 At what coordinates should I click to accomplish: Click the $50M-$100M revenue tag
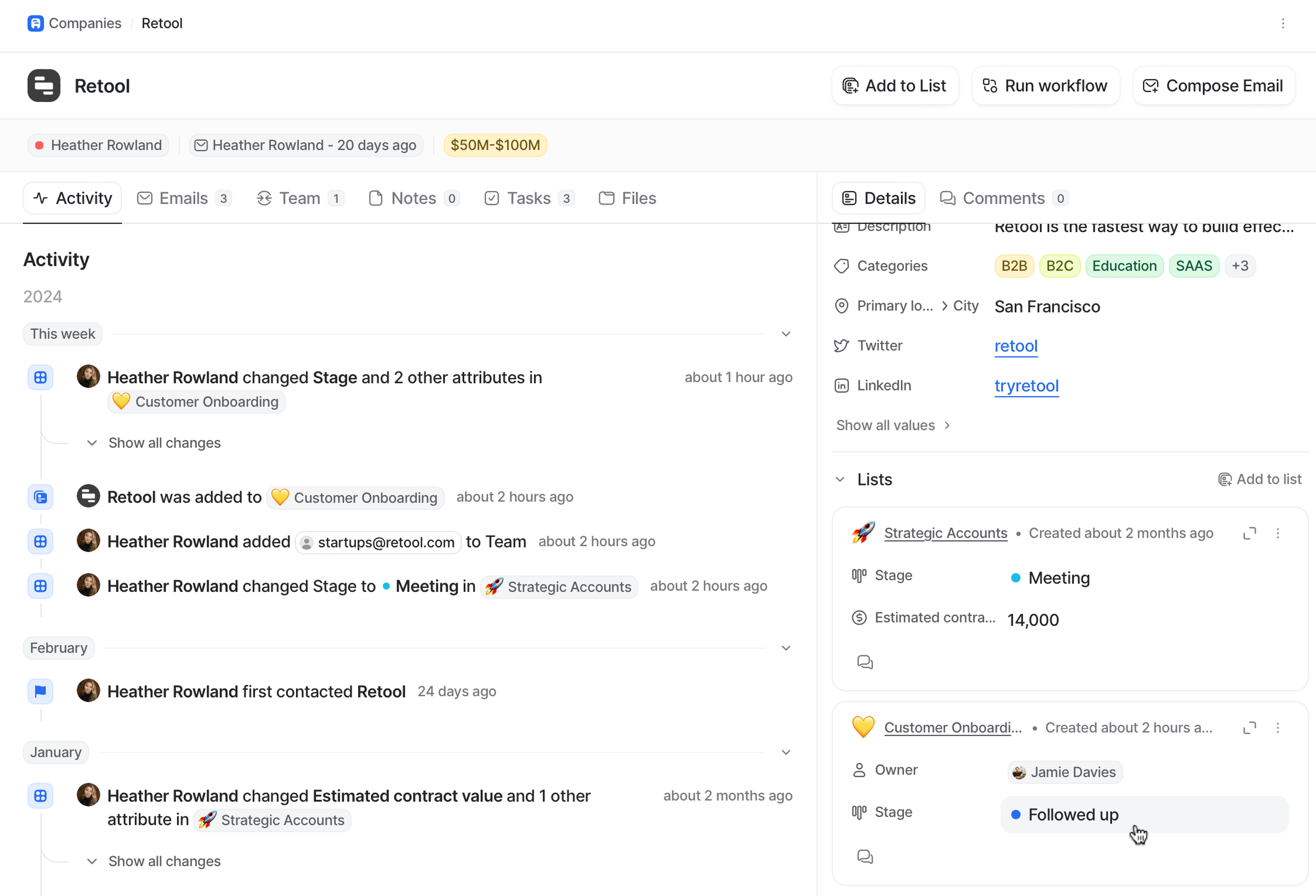click(495, 145)
